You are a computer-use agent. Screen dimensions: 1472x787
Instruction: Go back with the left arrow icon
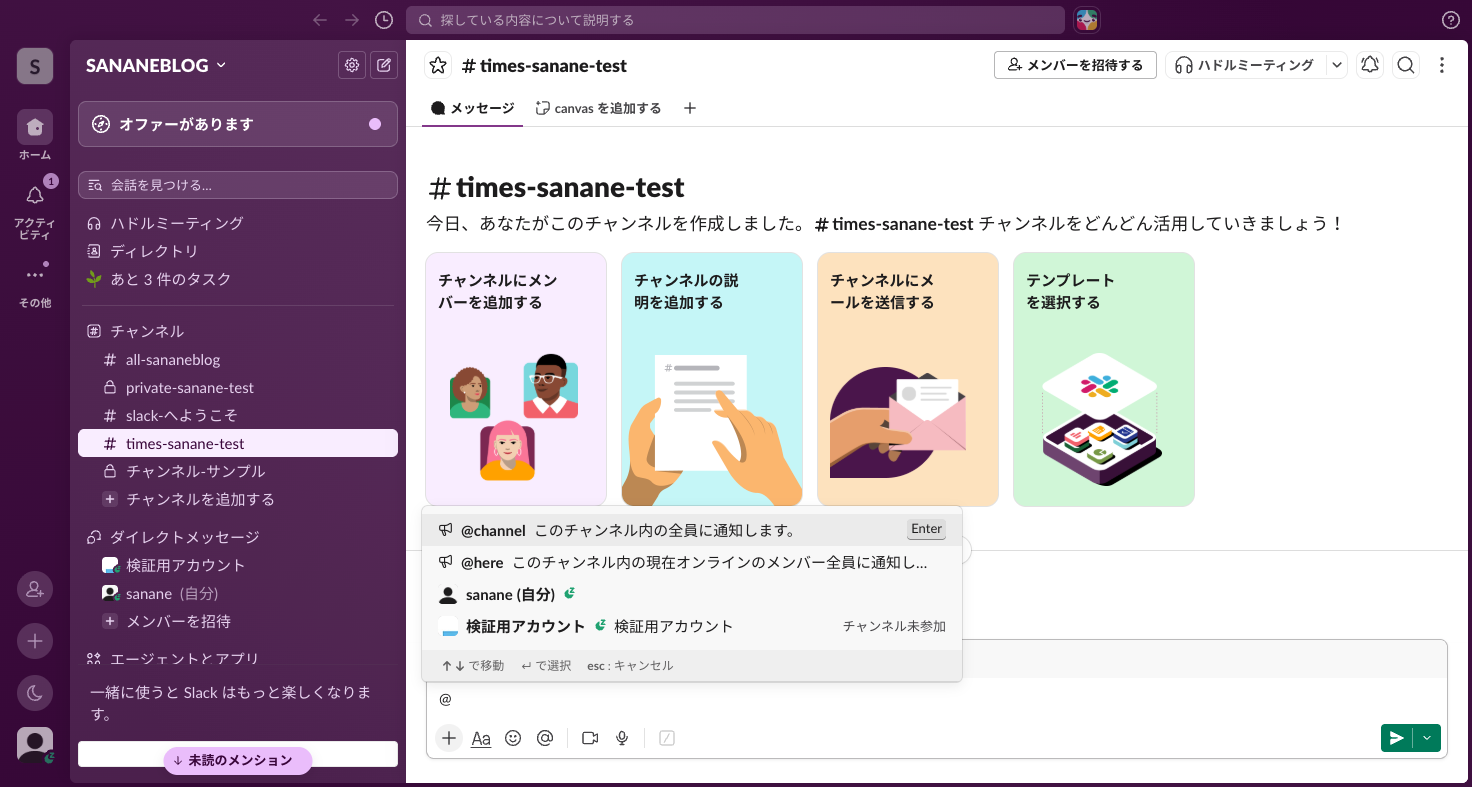pyautogui.click(x=320, y=20)
